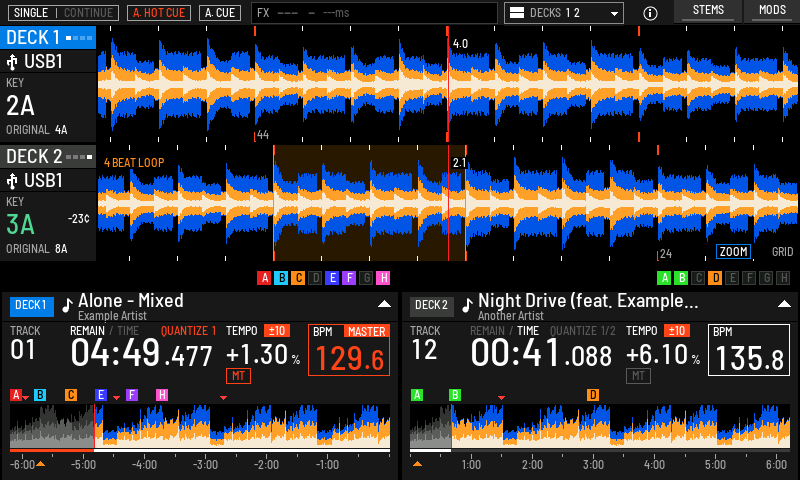Select empty hot cue D in Deck 1 row
Image resolution: width=800 pixels, height=480 pixels.
[x=315, y=278]
